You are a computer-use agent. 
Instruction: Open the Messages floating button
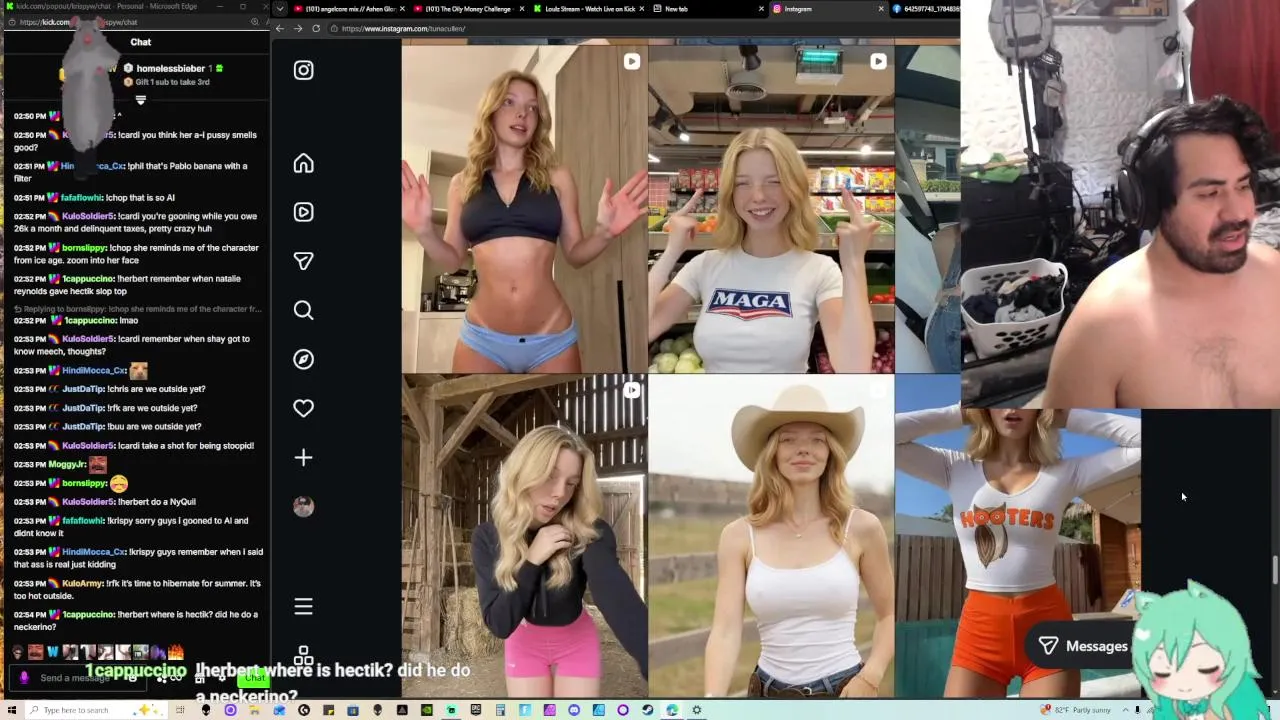[x=1083, y=646]
